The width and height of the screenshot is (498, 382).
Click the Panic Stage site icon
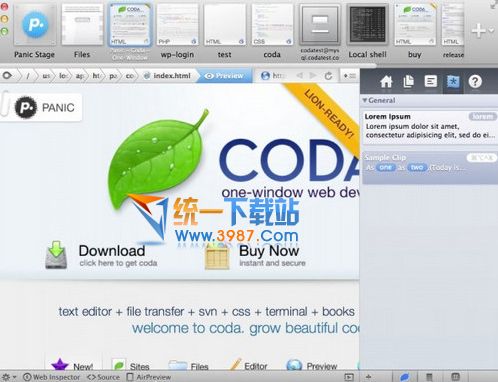pos(35,25)
